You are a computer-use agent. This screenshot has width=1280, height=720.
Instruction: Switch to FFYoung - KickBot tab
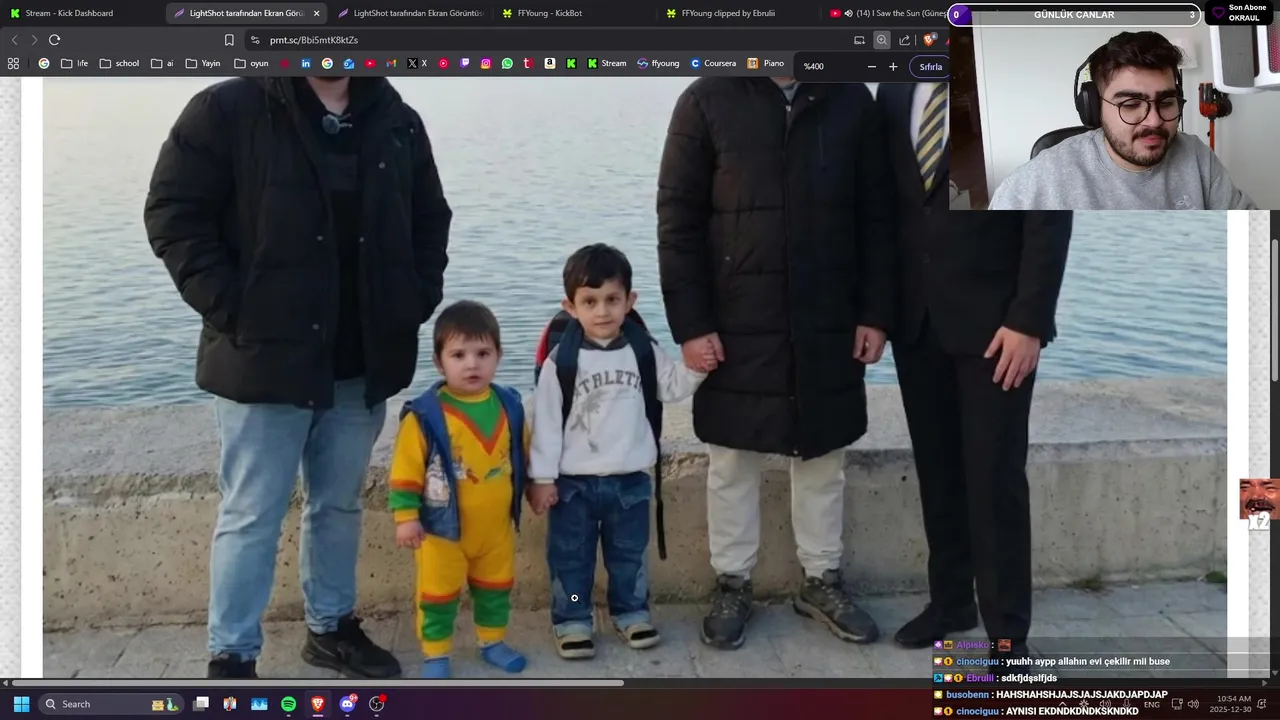(x=575, y=13)
